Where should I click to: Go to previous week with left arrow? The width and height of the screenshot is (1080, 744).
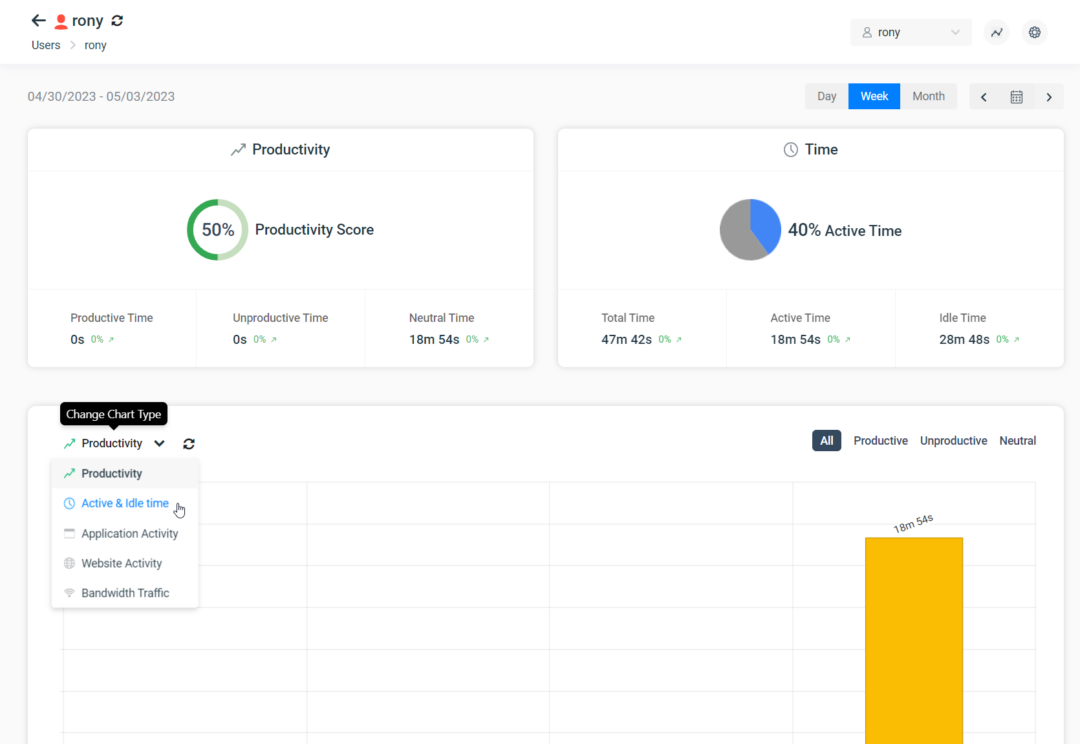(x=984, y=97)
